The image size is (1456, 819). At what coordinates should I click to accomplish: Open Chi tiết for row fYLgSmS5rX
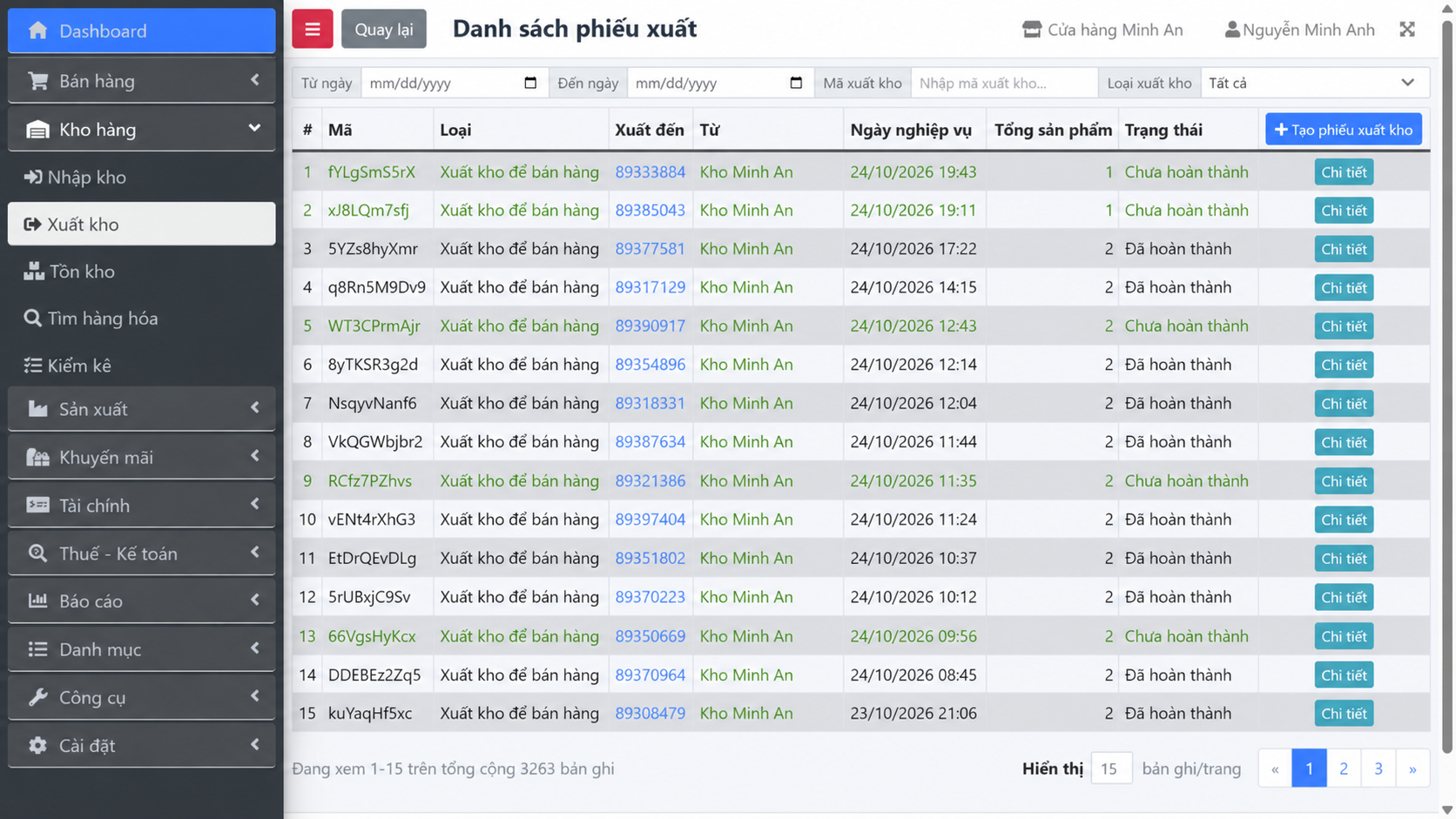point(1344,171)
